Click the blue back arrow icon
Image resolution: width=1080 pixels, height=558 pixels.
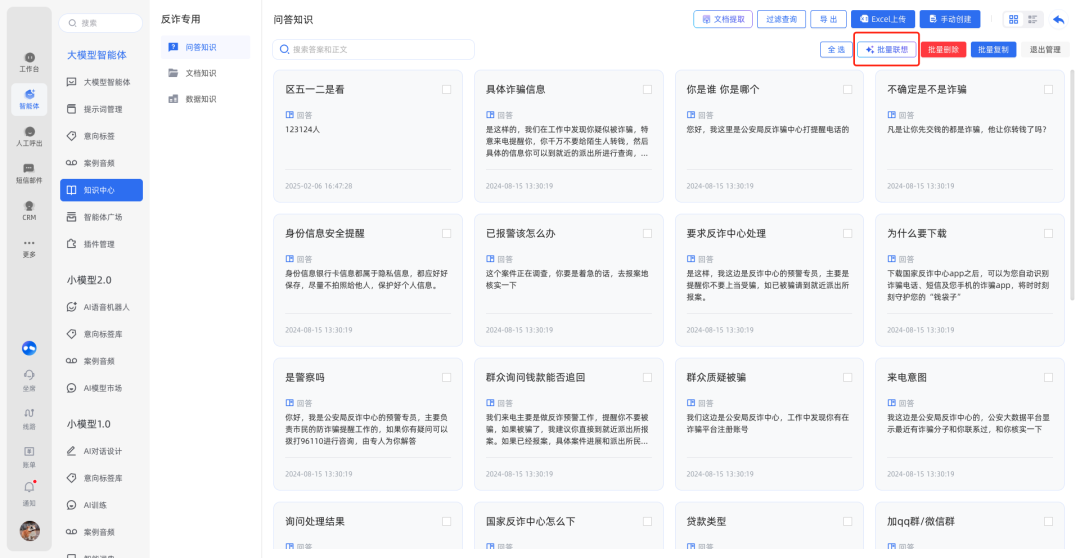tap(1058, 19)
